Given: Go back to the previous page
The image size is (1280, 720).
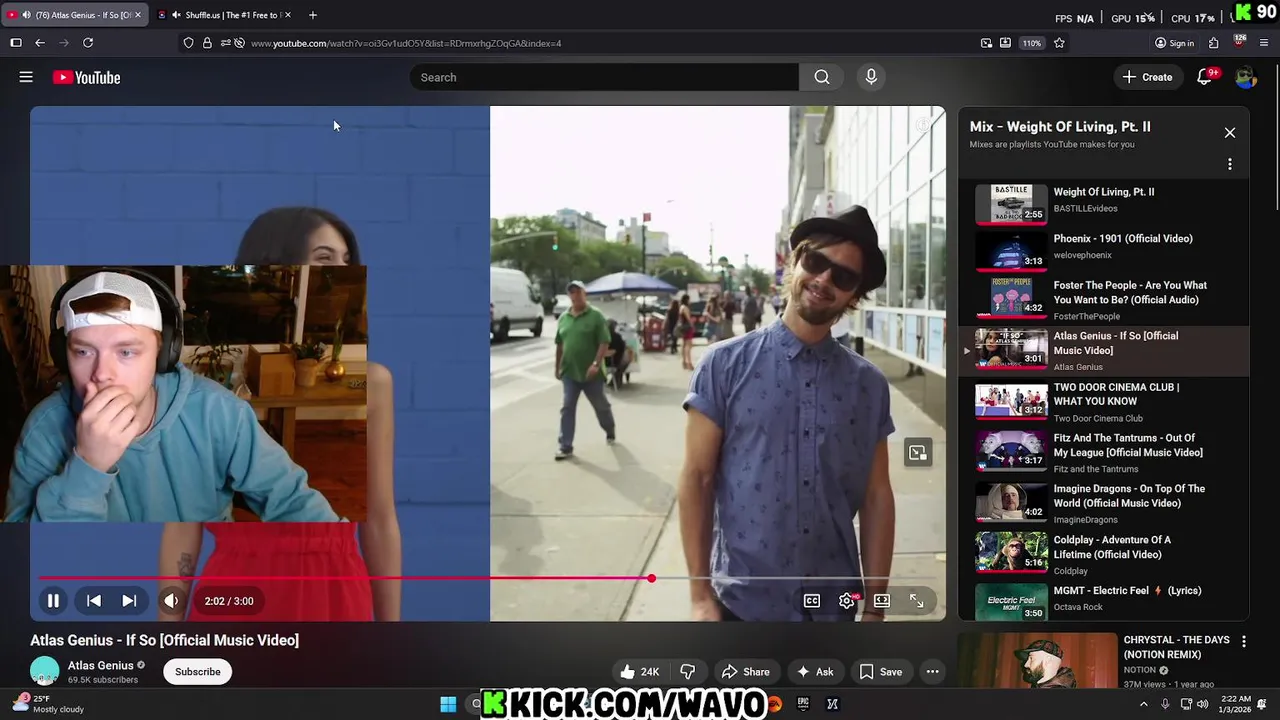Looking at the screenshot, I should 40,43.
